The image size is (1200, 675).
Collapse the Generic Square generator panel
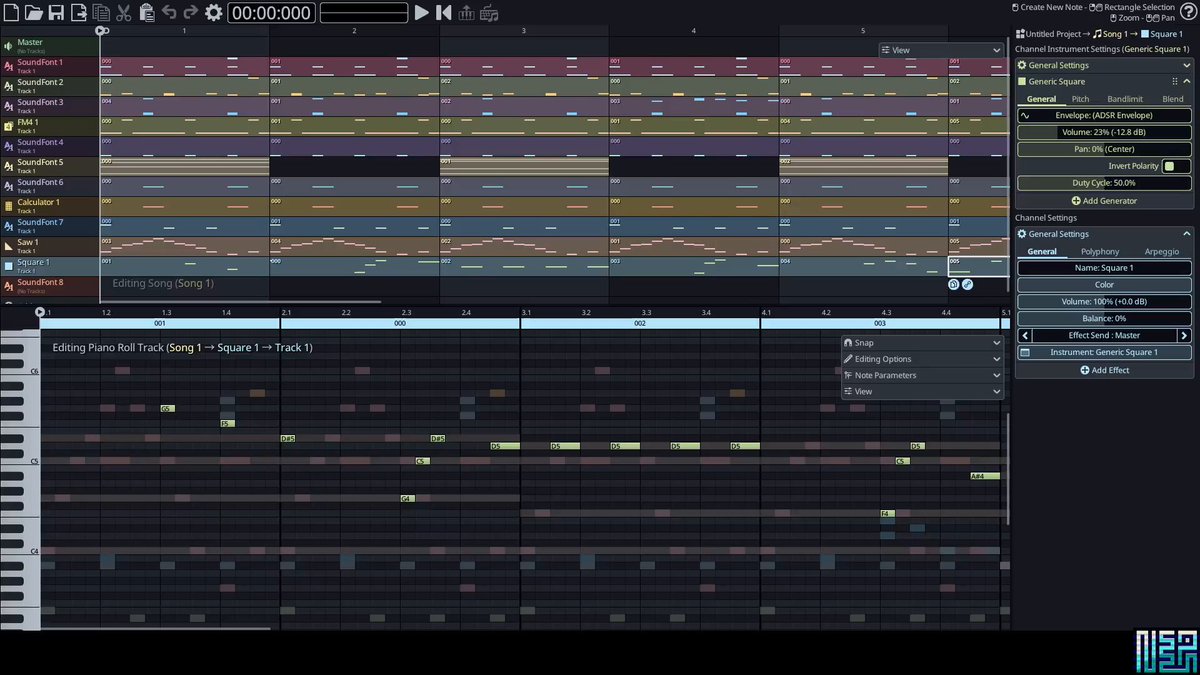pyautogui.click(x=1187, y=81)
